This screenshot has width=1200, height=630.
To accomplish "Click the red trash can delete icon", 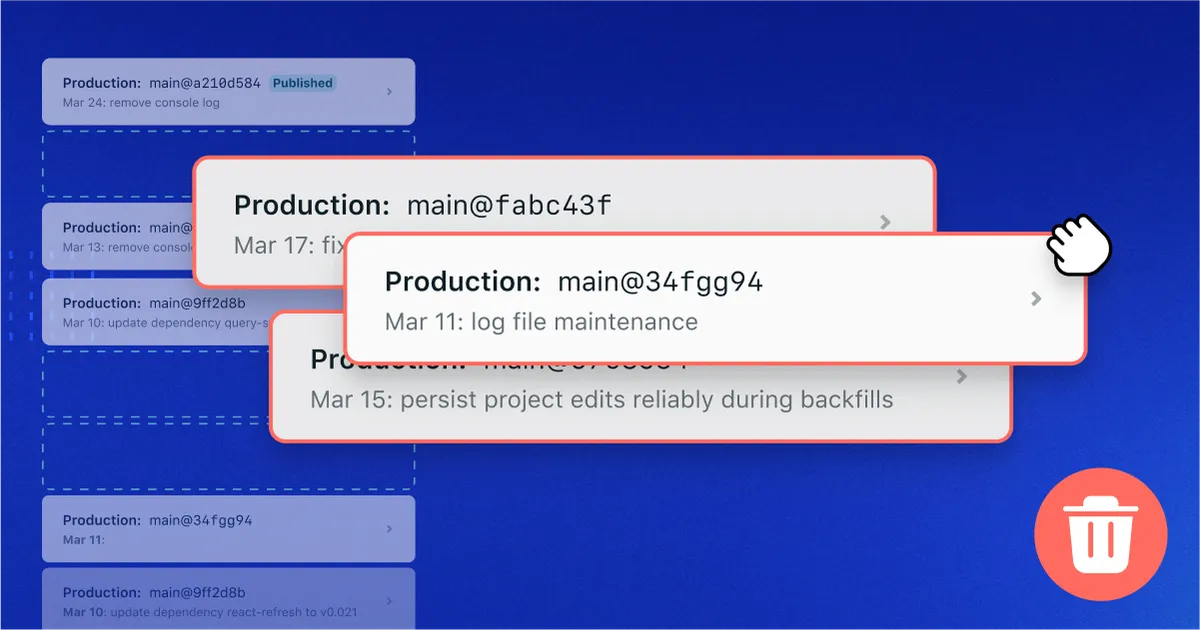I will (1100, 533).
